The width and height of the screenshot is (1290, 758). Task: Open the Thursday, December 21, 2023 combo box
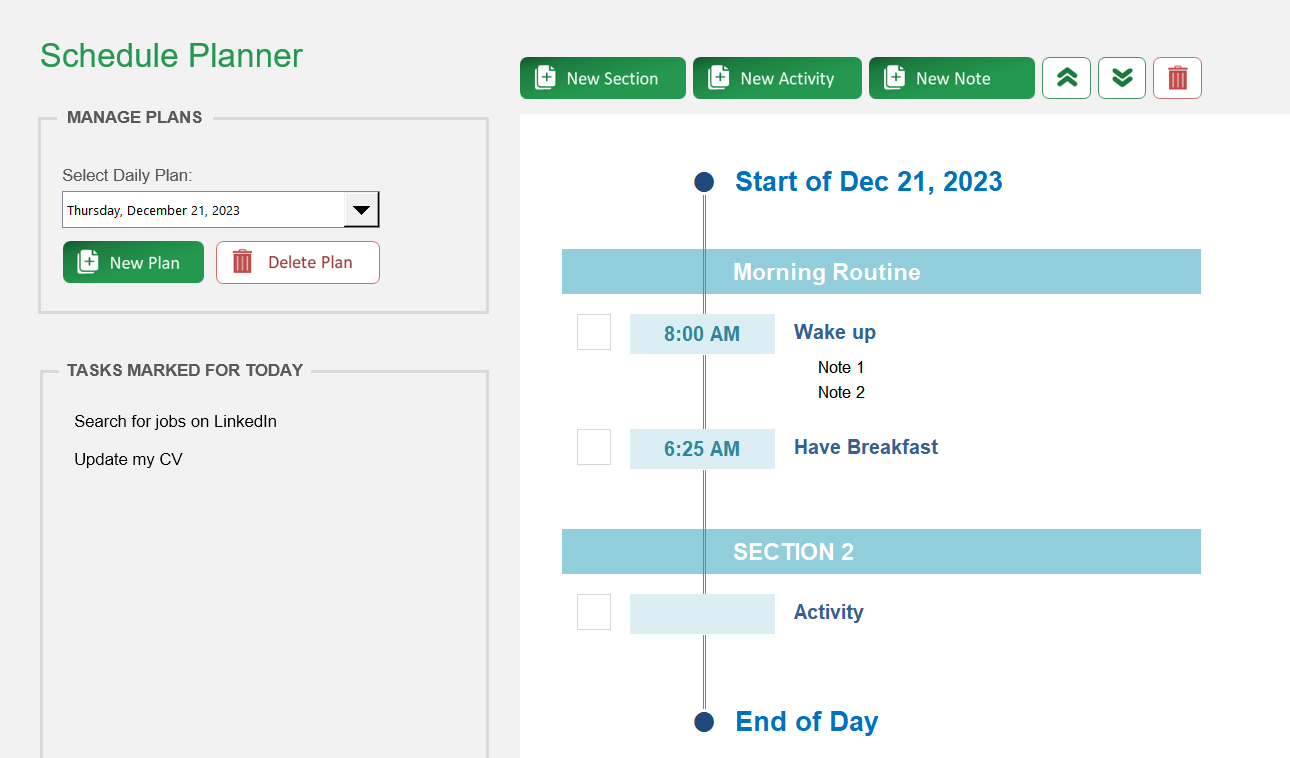point(200,209)
